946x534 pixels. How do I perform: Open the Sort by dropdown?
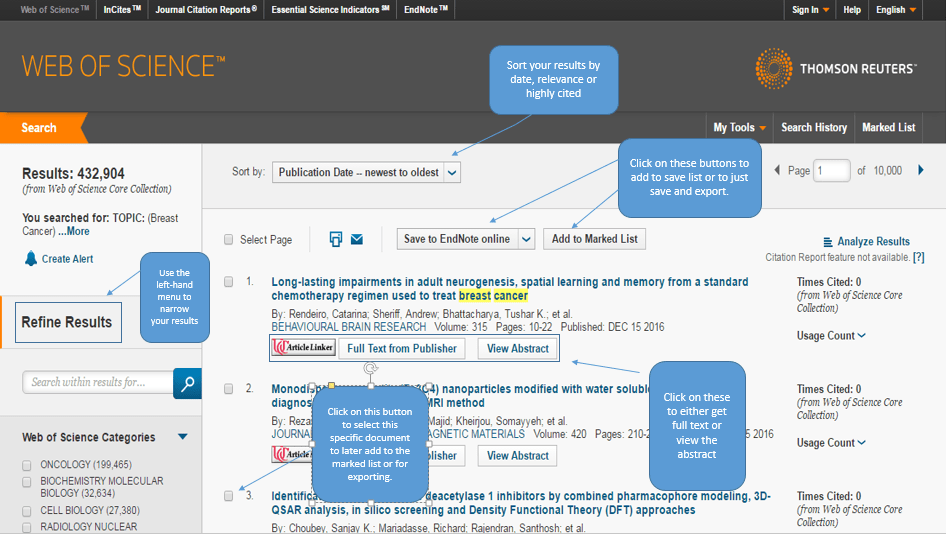click(x=366, y=172)
